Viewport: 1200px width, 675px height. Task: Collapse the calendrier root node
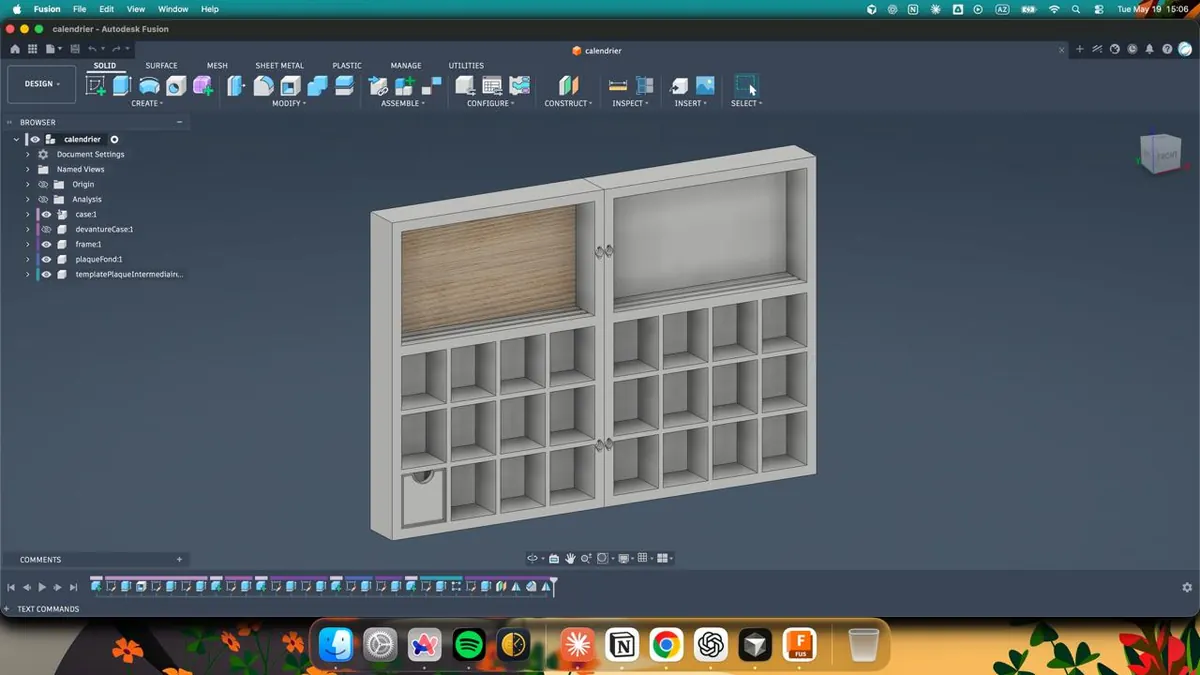[16, 139]
